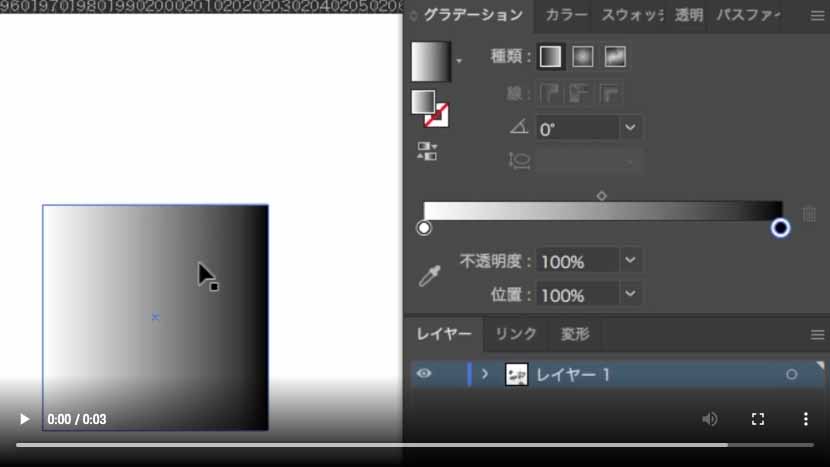Open the gradient preset dropdown arrow
The width and height of the screenshot is (830, 467).
459,61
